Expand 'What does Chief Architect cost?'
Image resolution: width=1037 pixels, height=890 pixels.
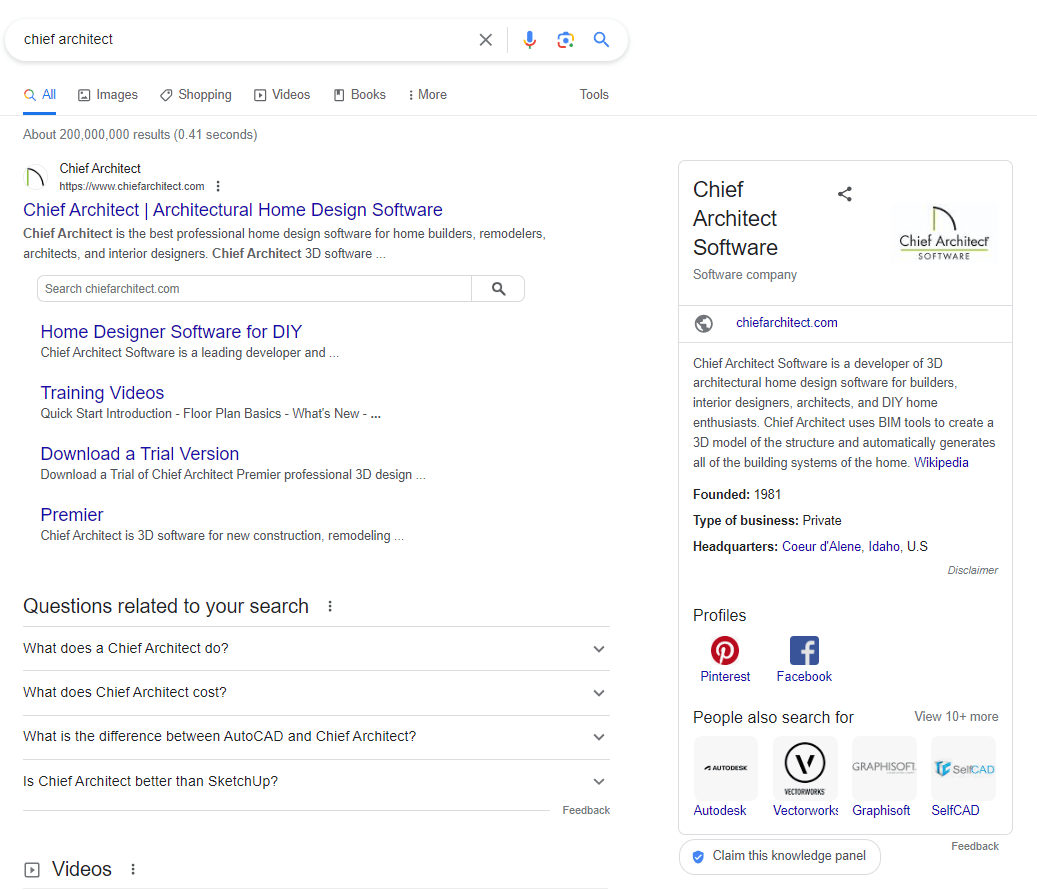click(x=316, y=693)
